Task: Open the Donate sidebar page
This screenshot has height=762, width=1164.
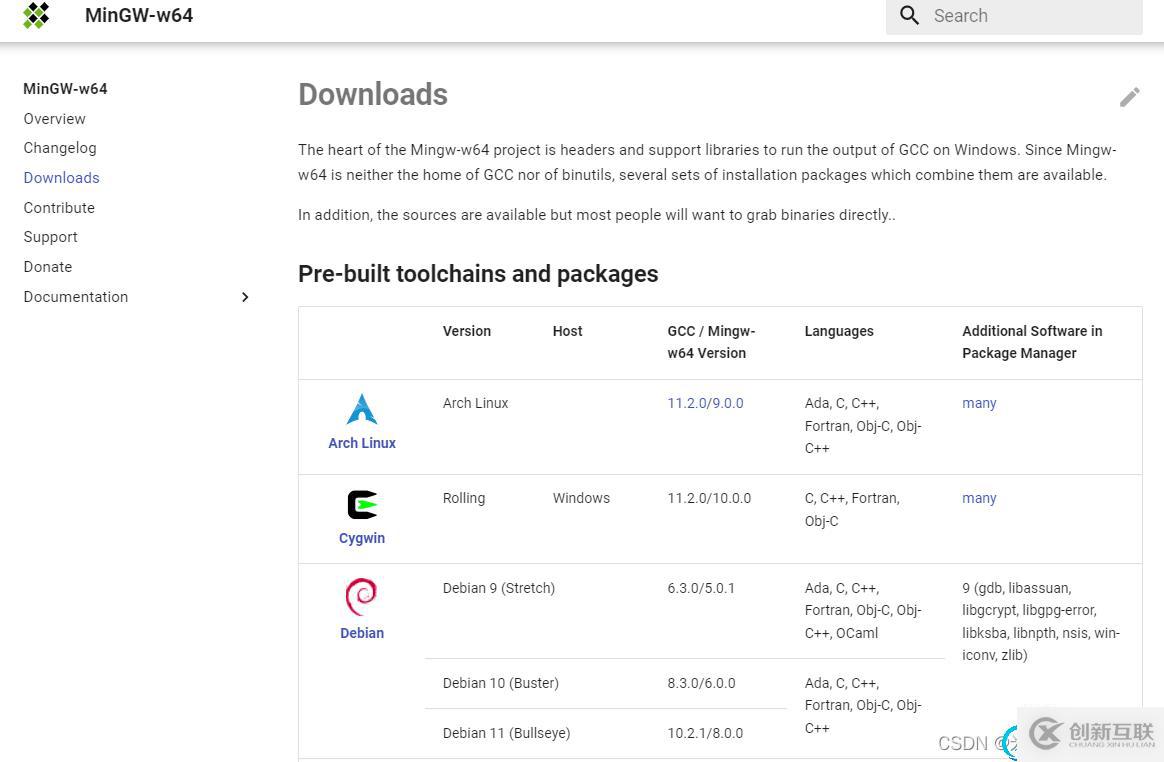Action: click(x=48, y=267)
